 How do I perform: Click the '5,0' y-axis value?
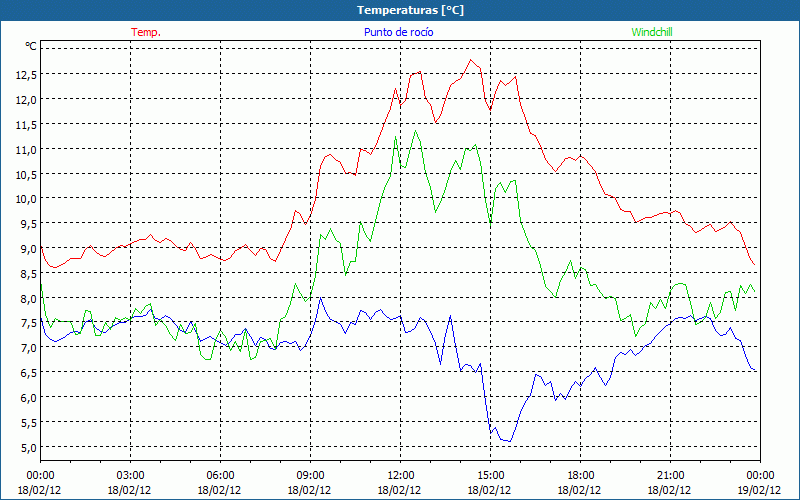click(29, 448)
